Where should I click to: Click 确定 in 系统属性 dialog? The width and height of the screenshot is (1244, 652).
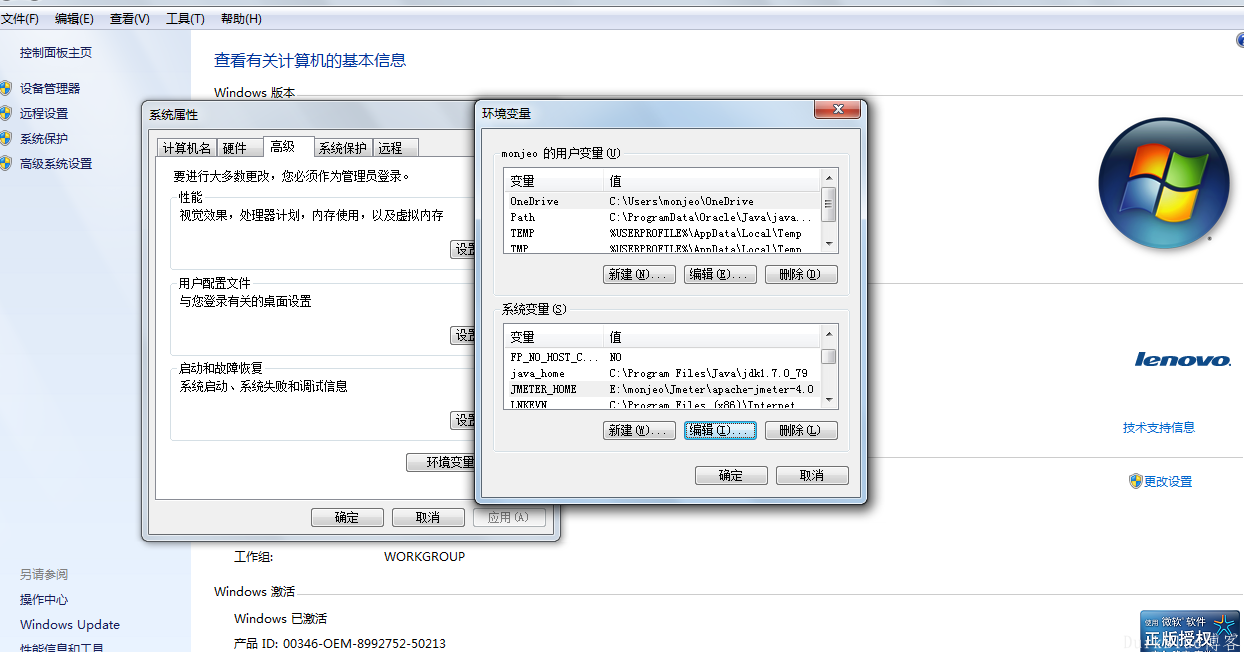[x=347, y=517]
